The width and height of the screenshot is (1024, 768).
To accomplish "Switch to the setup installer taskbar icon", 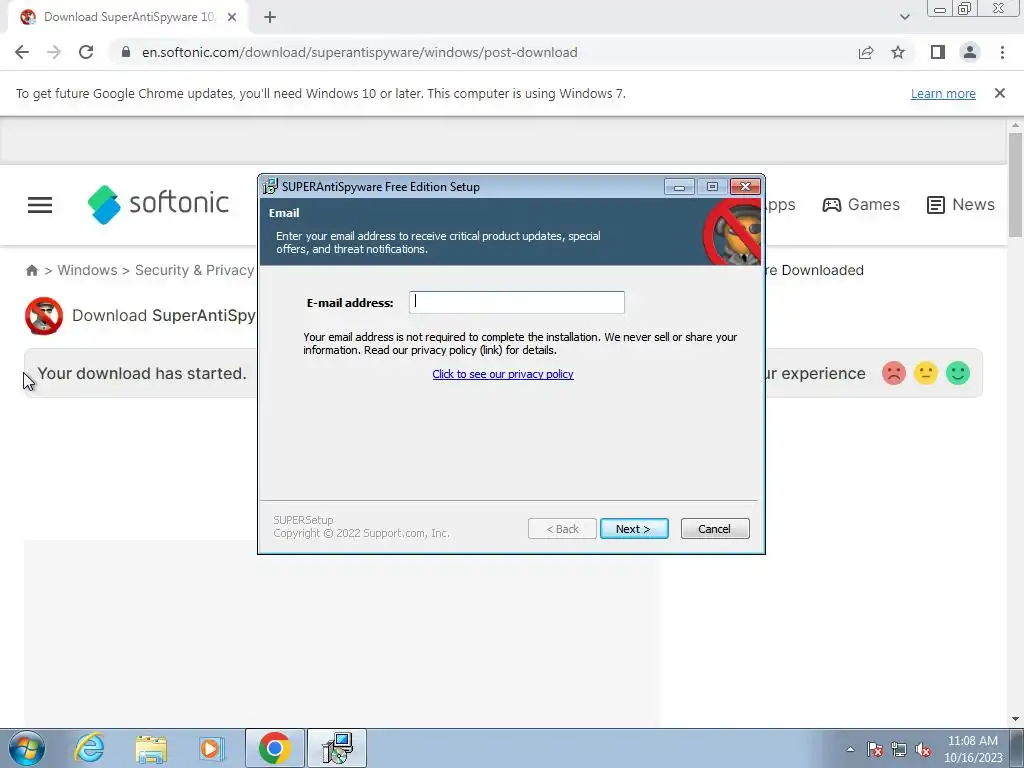I will point(337,748).
